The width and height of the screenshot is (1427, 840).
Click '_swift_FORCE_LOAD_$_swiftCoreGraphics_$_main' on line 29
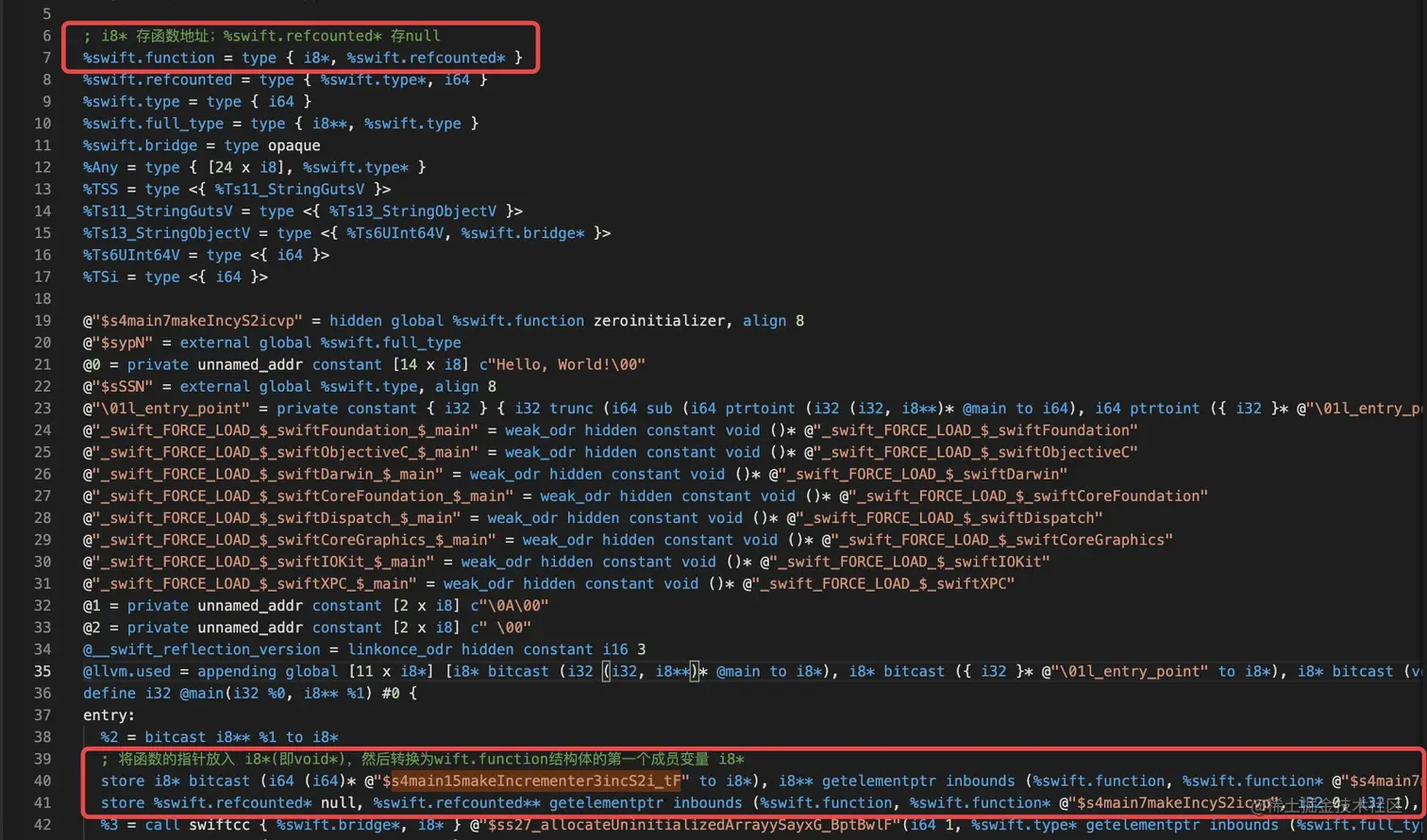coord(294,540)
